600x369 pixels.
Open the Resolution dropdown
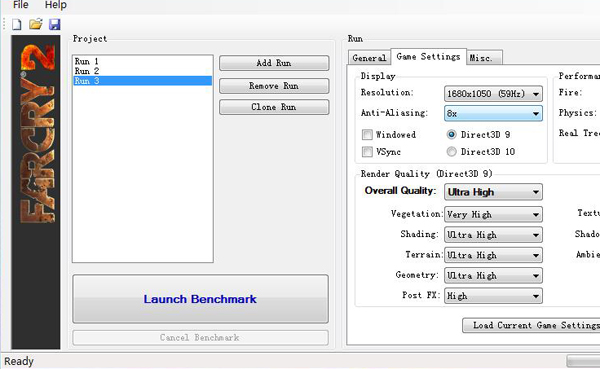click(x=493, y=93)
